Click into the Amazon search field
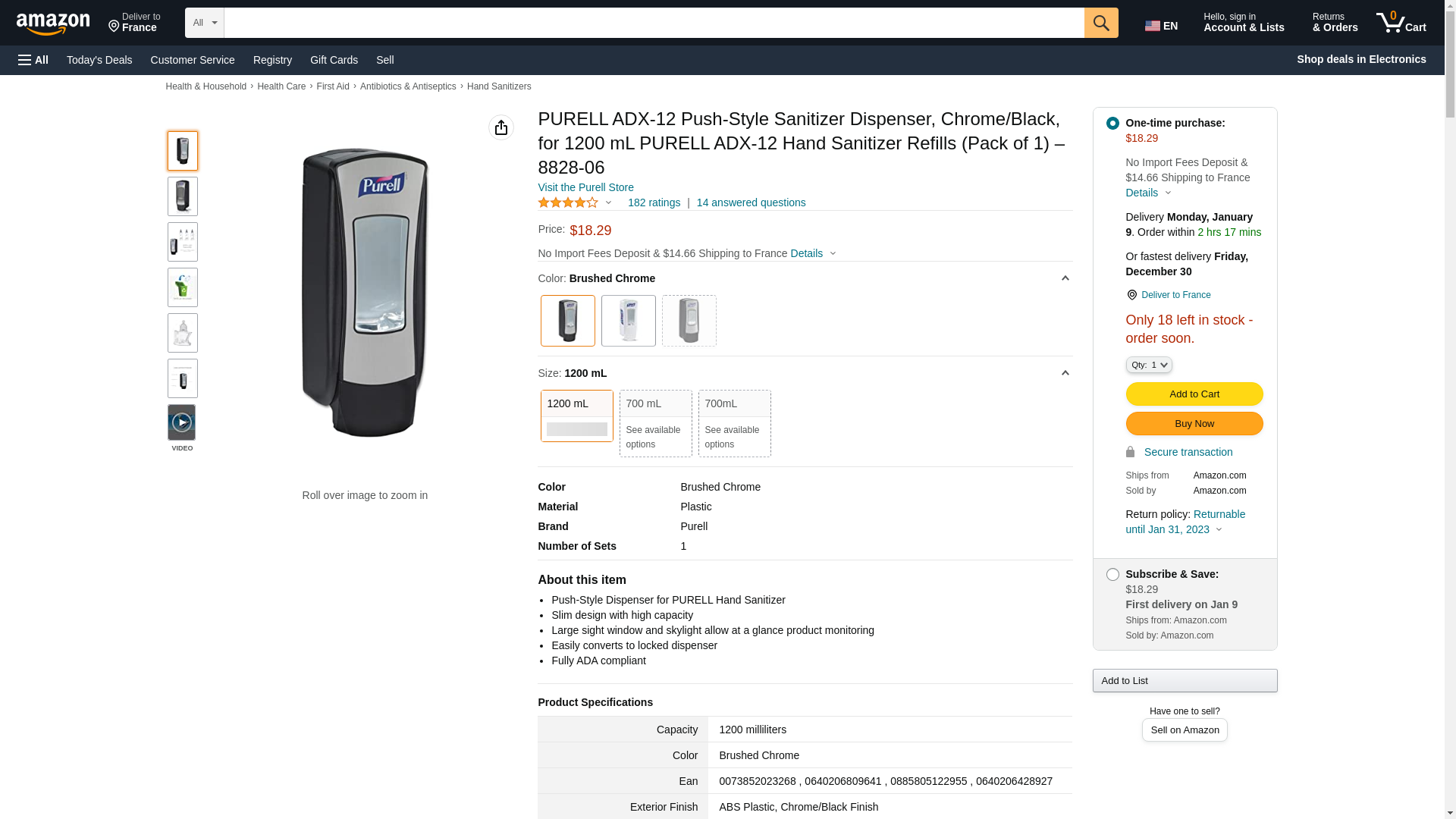 pyautogui.click(x=654, y=23)
